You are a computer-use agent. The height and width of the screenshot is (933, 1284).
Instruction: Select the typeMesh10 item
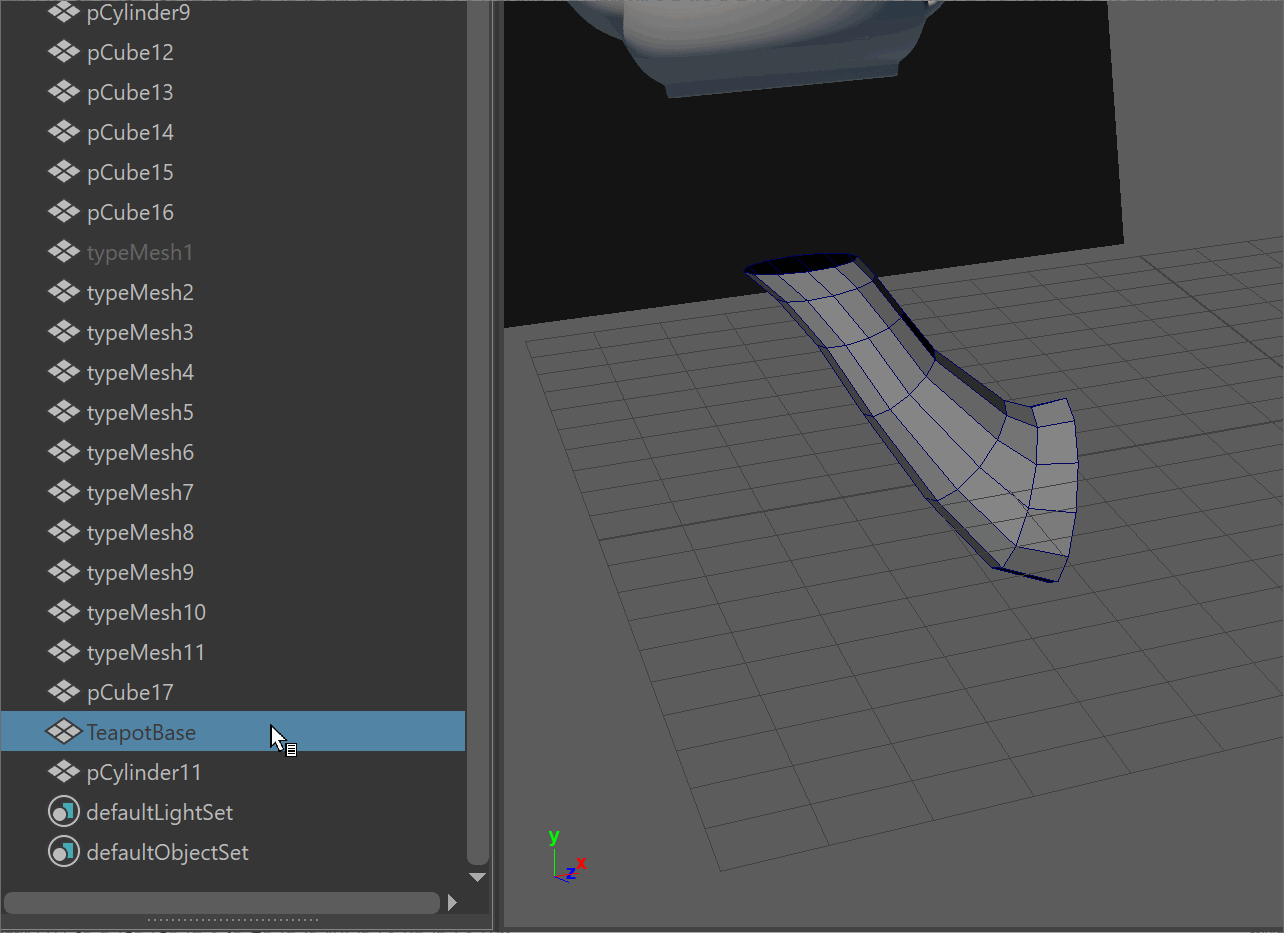pyautogui.click(x=146, y=613)
